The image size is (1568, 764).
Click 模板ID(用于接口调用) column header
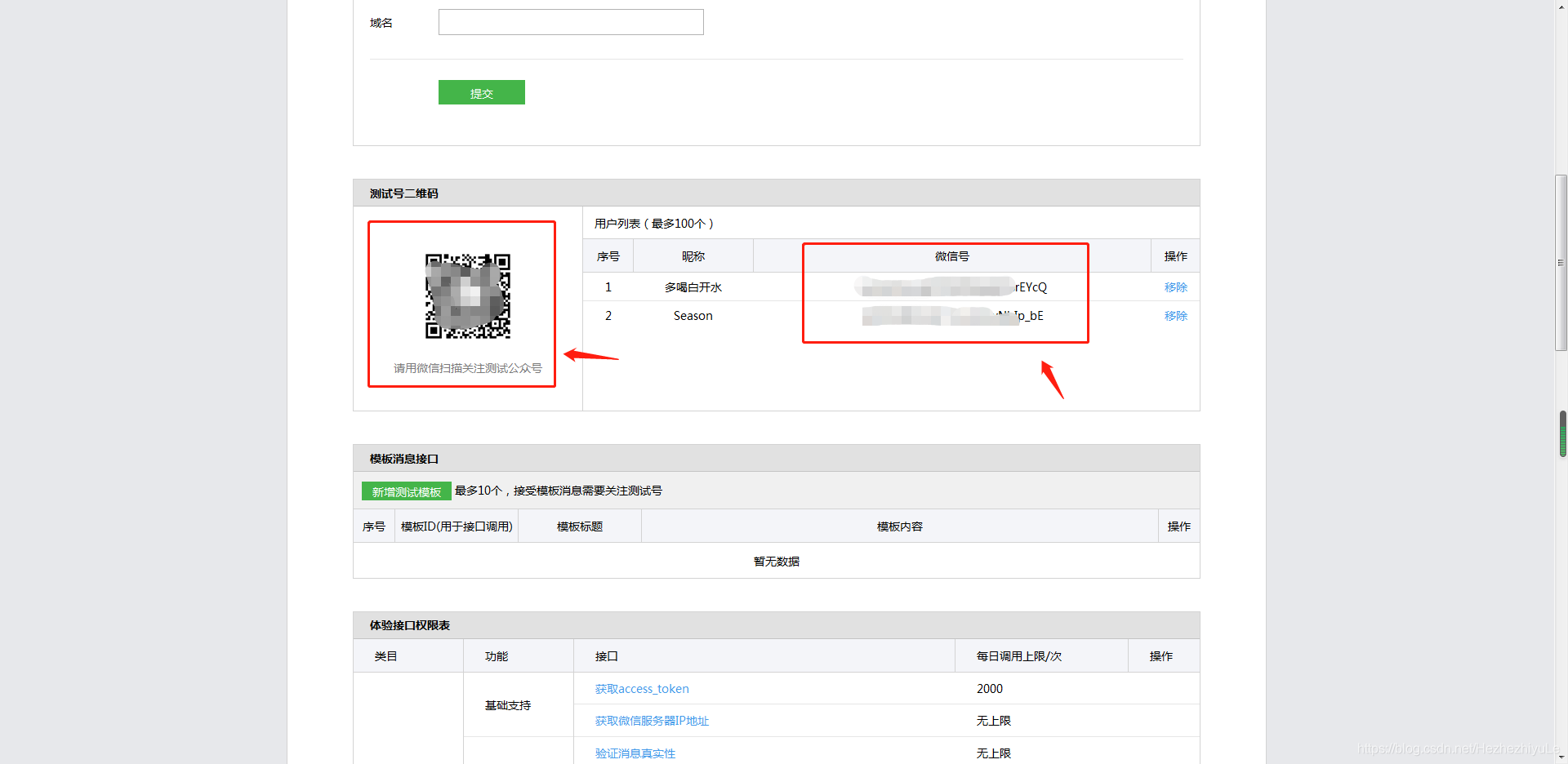(x=457, y=526)
